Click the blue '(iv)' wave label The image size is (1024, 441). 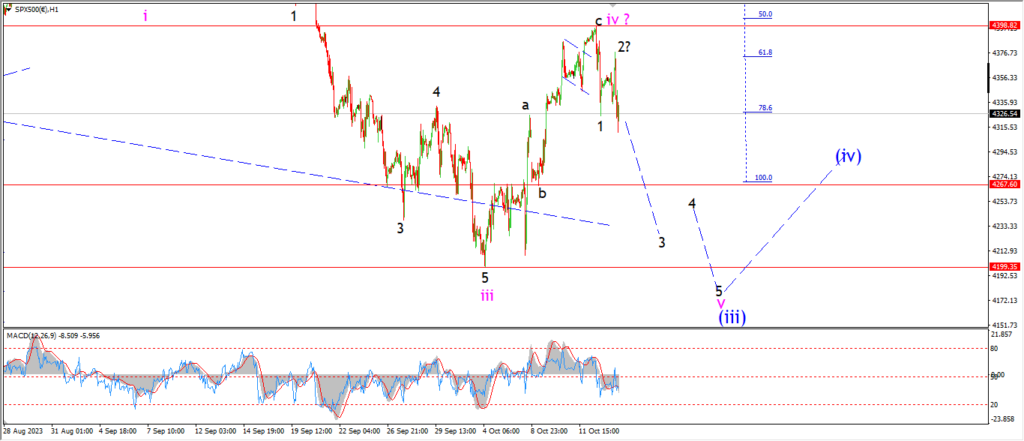point(848,155)
